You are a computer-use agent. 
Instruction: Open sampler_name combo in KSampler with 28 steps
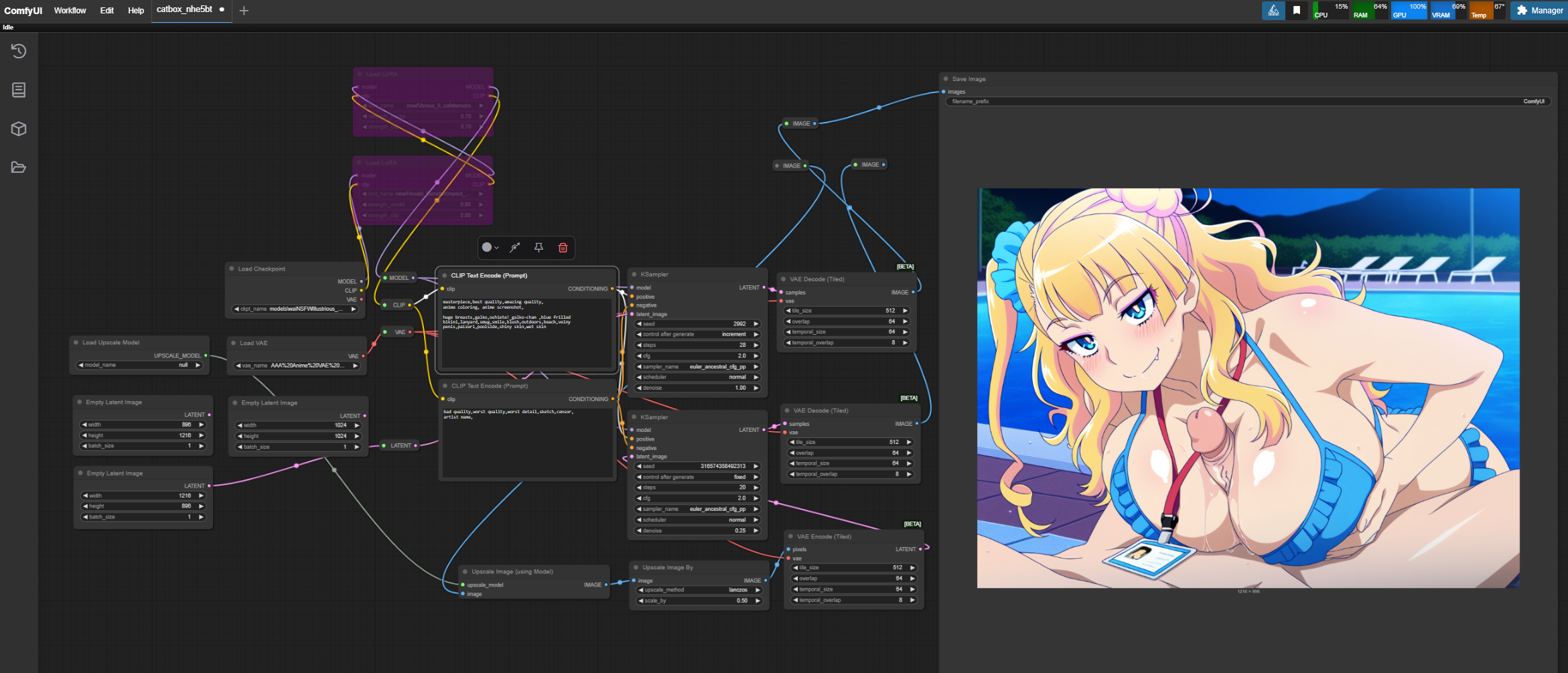pyautogui.click(x=697, y=366)
